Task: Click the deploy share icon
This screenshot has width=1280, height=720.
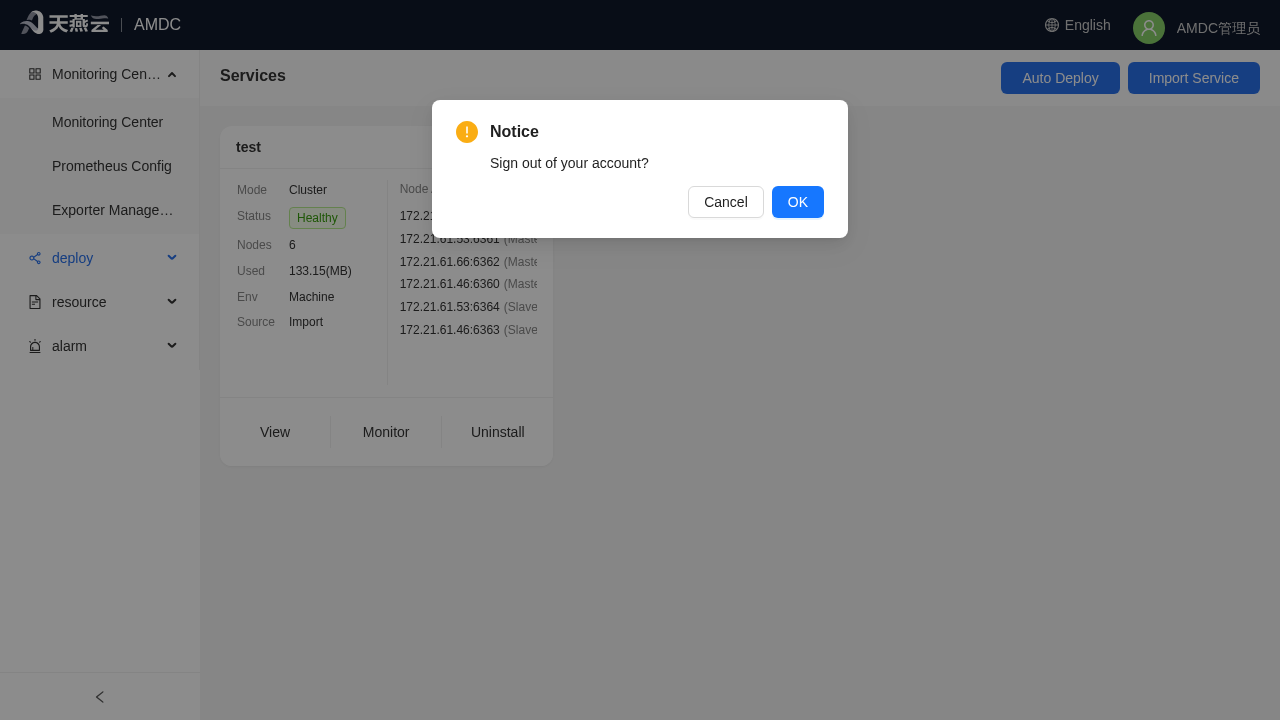Action: pos(35,258)
